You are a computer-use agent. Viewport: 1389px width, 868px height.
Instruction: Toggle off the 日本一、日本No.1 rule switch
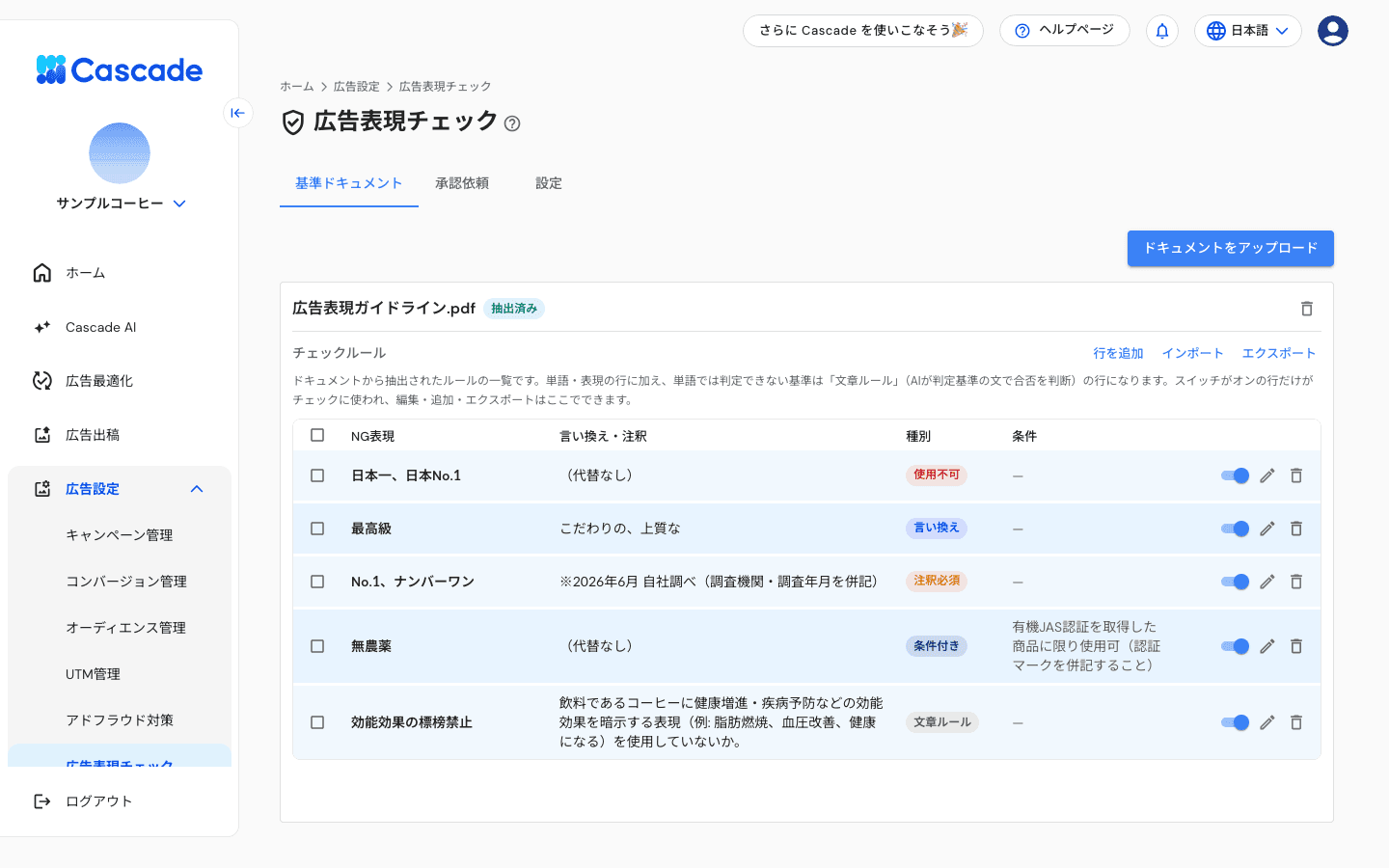[x=1235, y=475]
